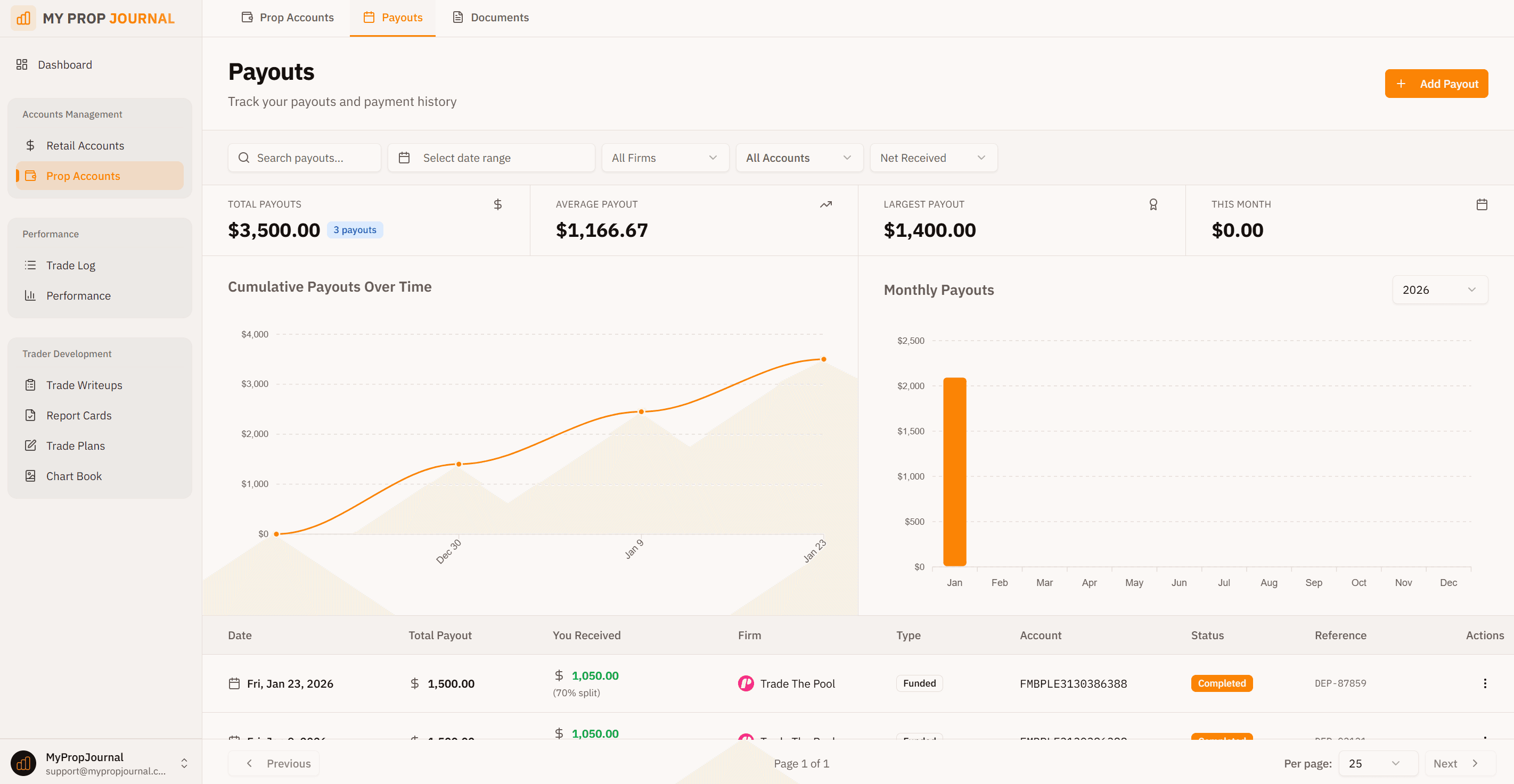The height and width of the screenshot is (784, 1514).
Task: Sort by the Total Payout column header
Action: [440, 636]
